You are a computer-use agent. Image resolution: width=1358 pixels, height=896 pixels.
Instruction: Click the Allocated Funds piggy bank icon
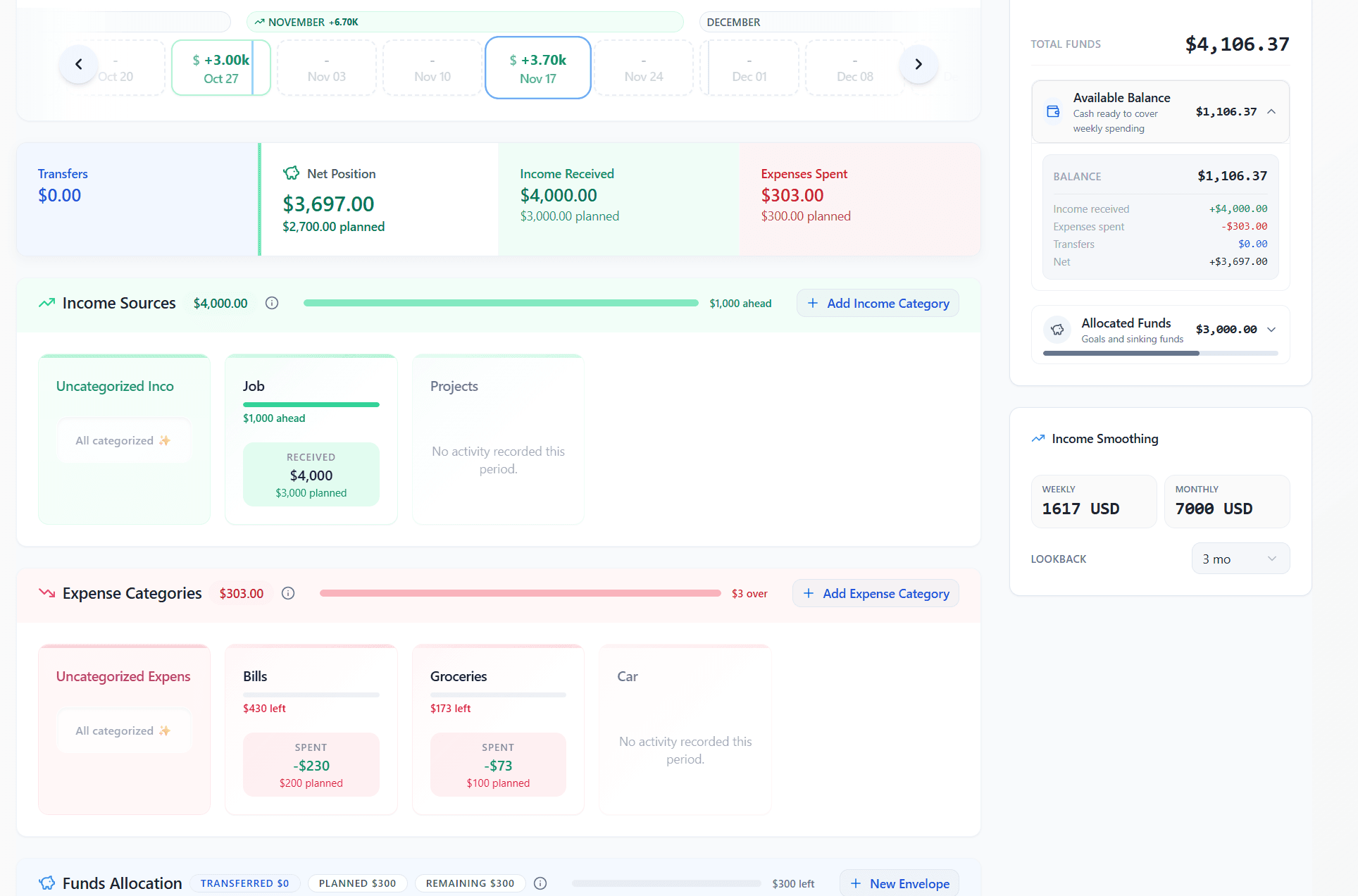point(1057,329)
